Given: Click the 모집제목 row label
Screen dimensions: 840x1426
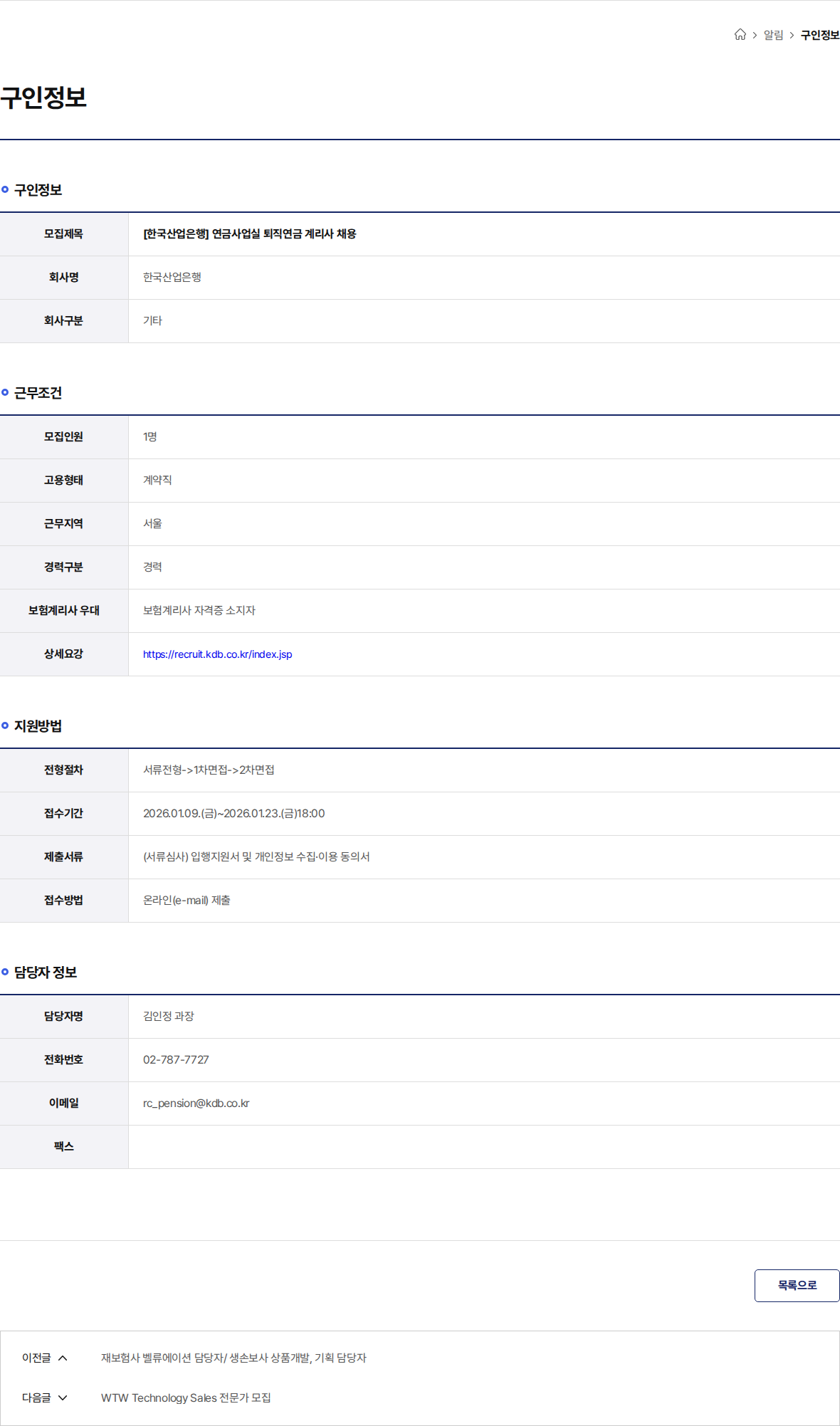Looking at the screenshot, I should [64, 234].
